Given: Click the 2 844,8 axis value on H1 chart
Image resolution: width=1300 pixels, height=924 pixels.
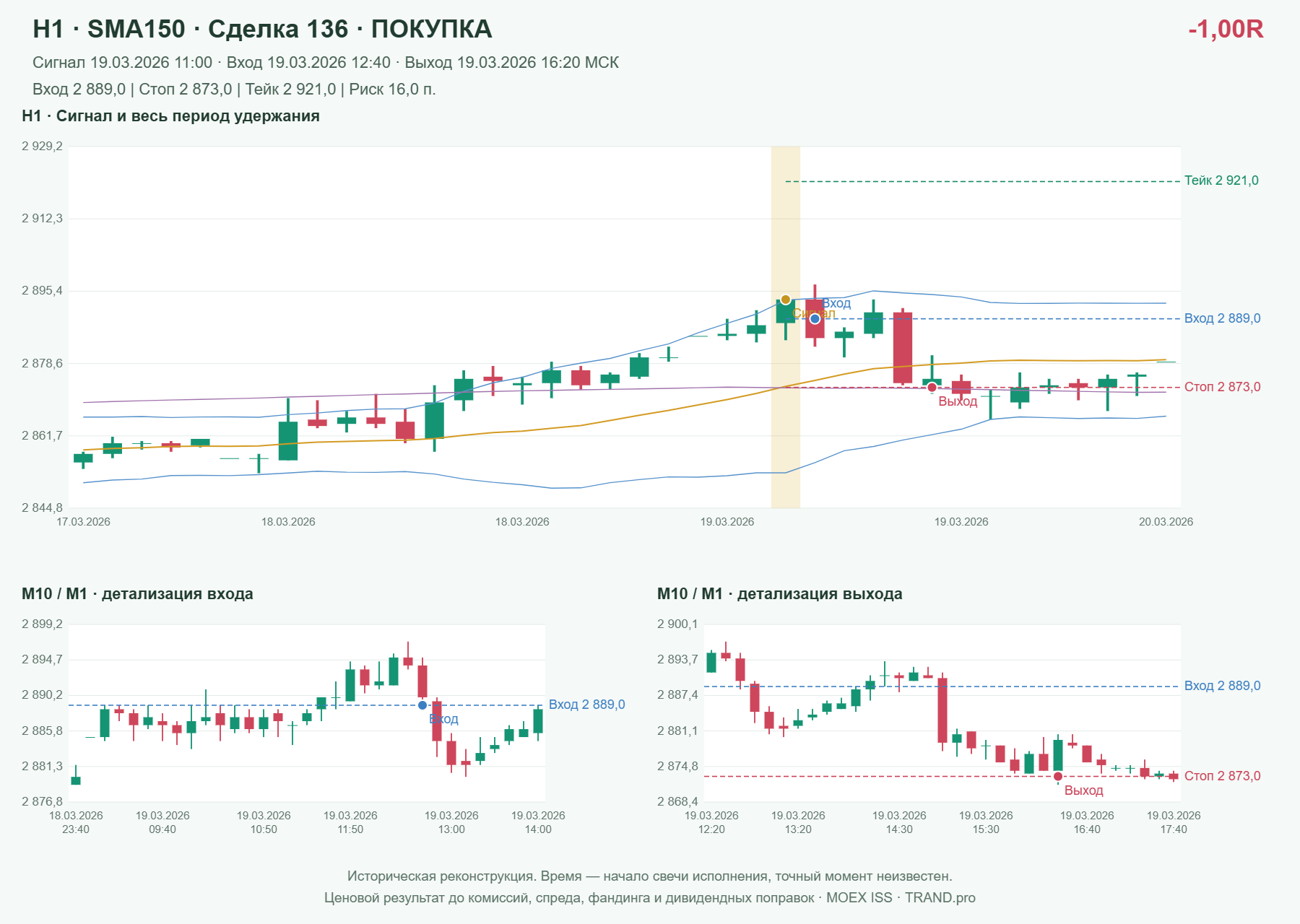Looking at the screenshot, I should tap(42, 508).
